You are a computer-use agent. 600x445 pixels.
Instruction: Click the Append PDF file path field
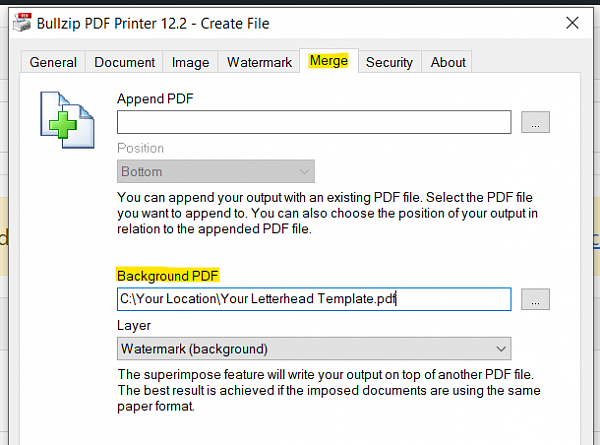click(x=314, y=122)
